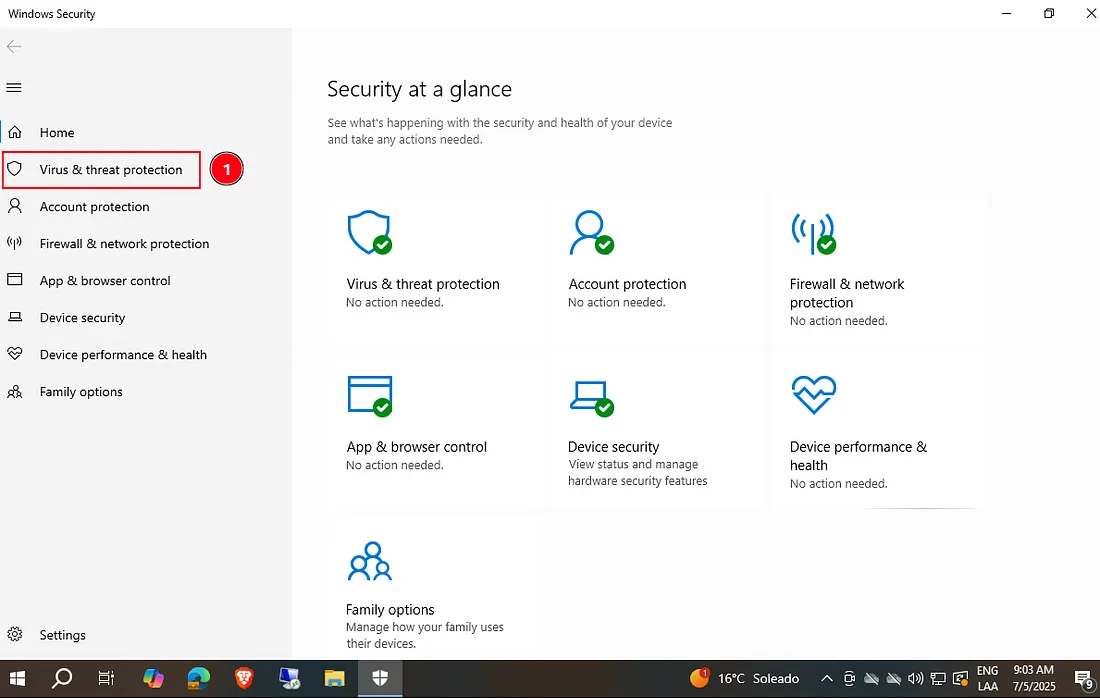1100x698 pixels.
Task: Open the Copilot taskbar icon
Action: 153,678
